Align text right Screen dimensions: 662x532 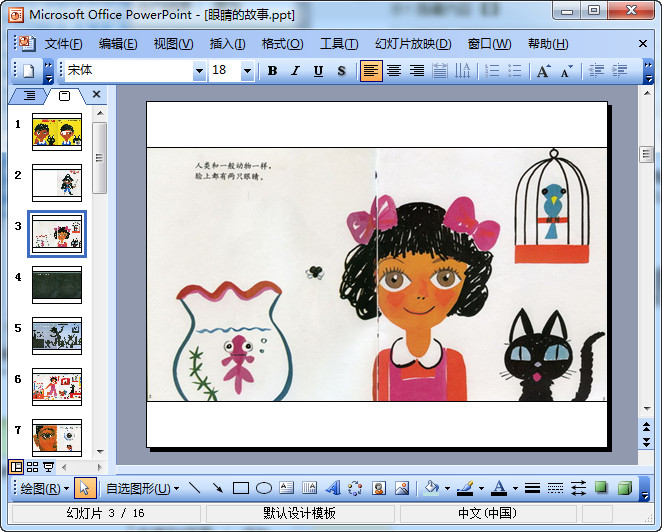[x=417, y=71]
